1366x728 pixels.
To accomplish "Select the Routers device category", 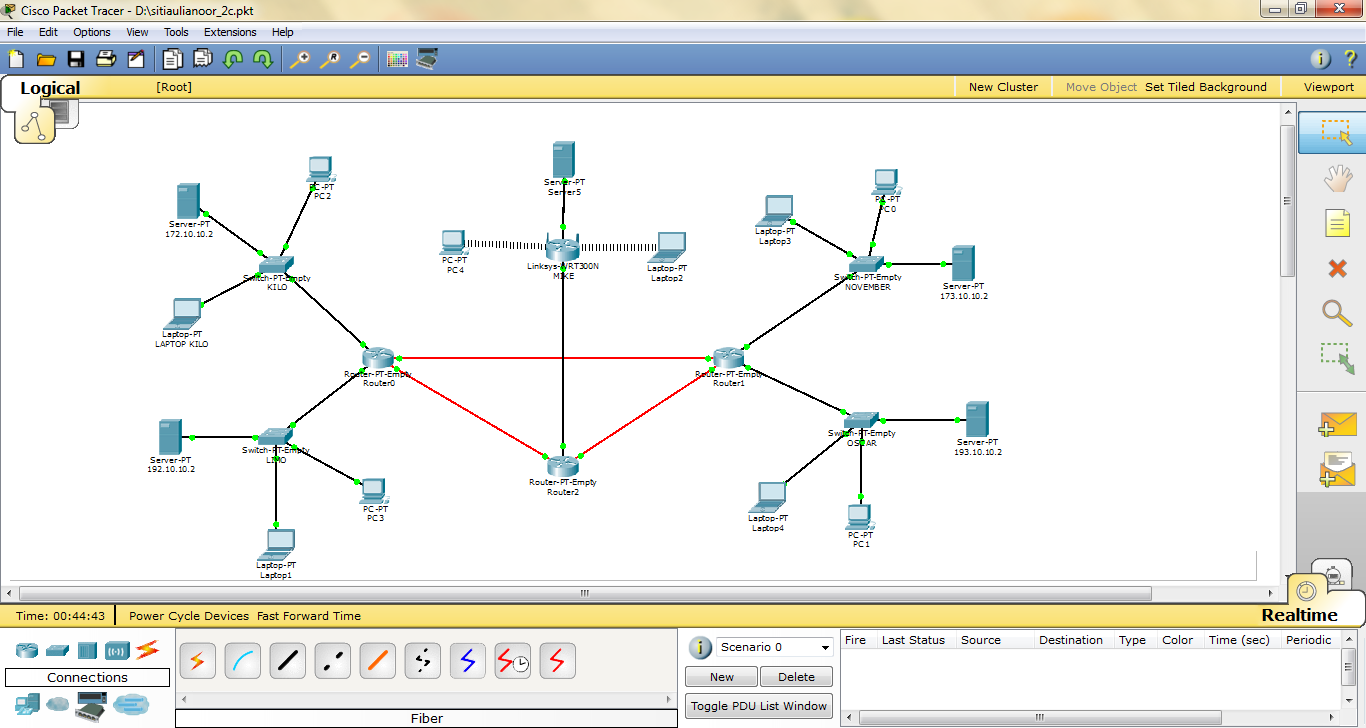I will [27, 651].
